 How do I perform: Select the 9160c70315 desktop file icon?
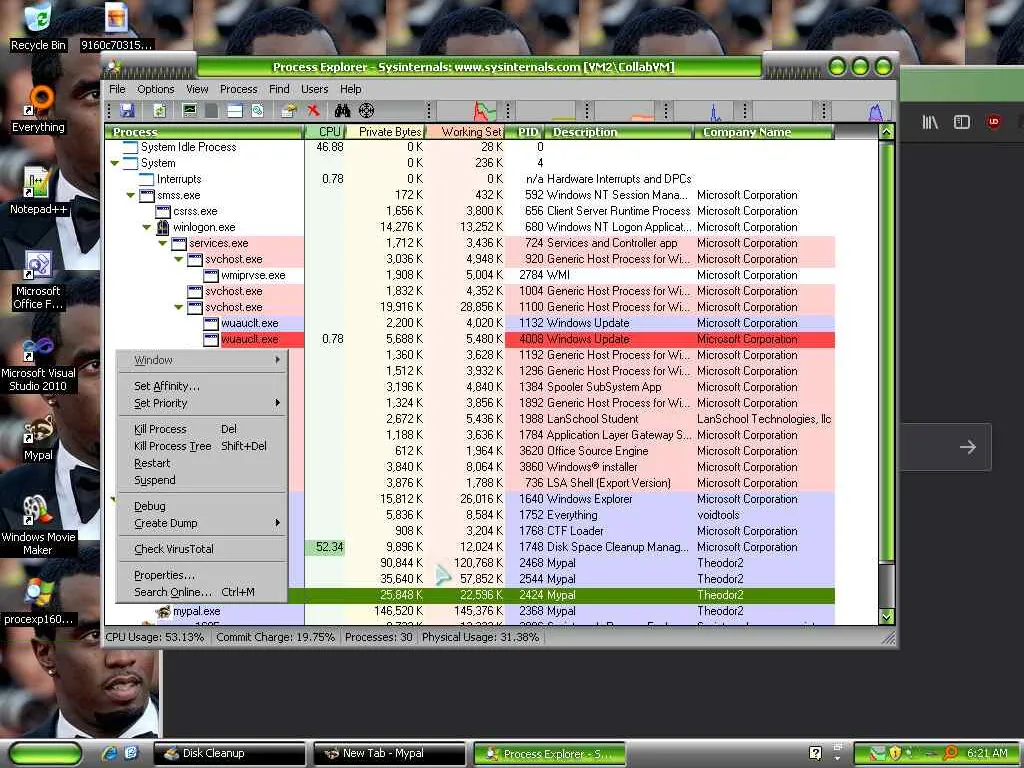[116, 27]
